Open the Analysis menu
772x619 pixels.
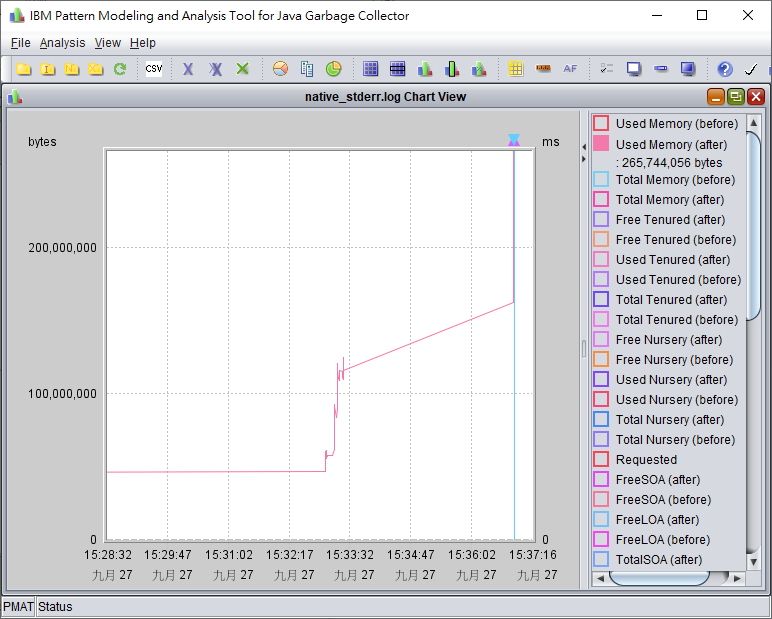point(63,43)
